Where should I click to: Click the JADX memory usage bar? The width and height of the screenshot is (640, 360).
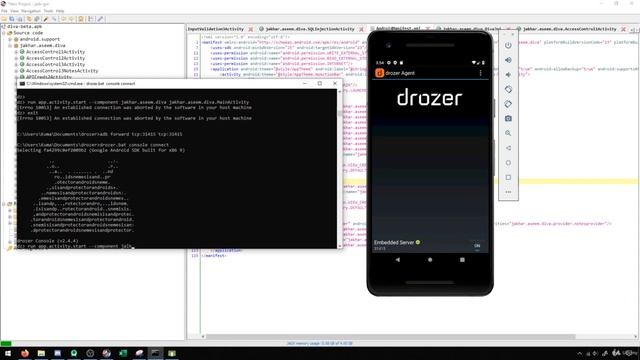pos(320,344)
